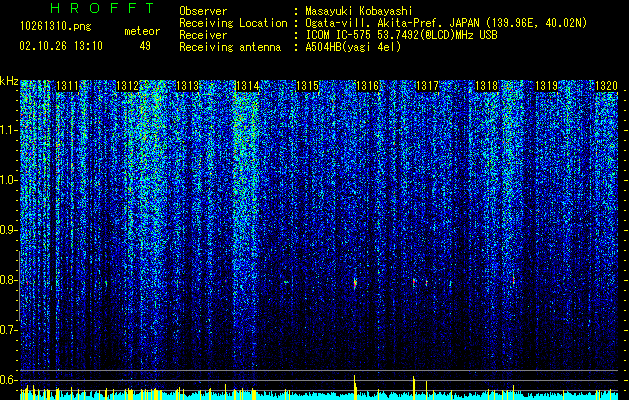Click the 1312 time marker
629x400 pixels.
click(127, 86)
